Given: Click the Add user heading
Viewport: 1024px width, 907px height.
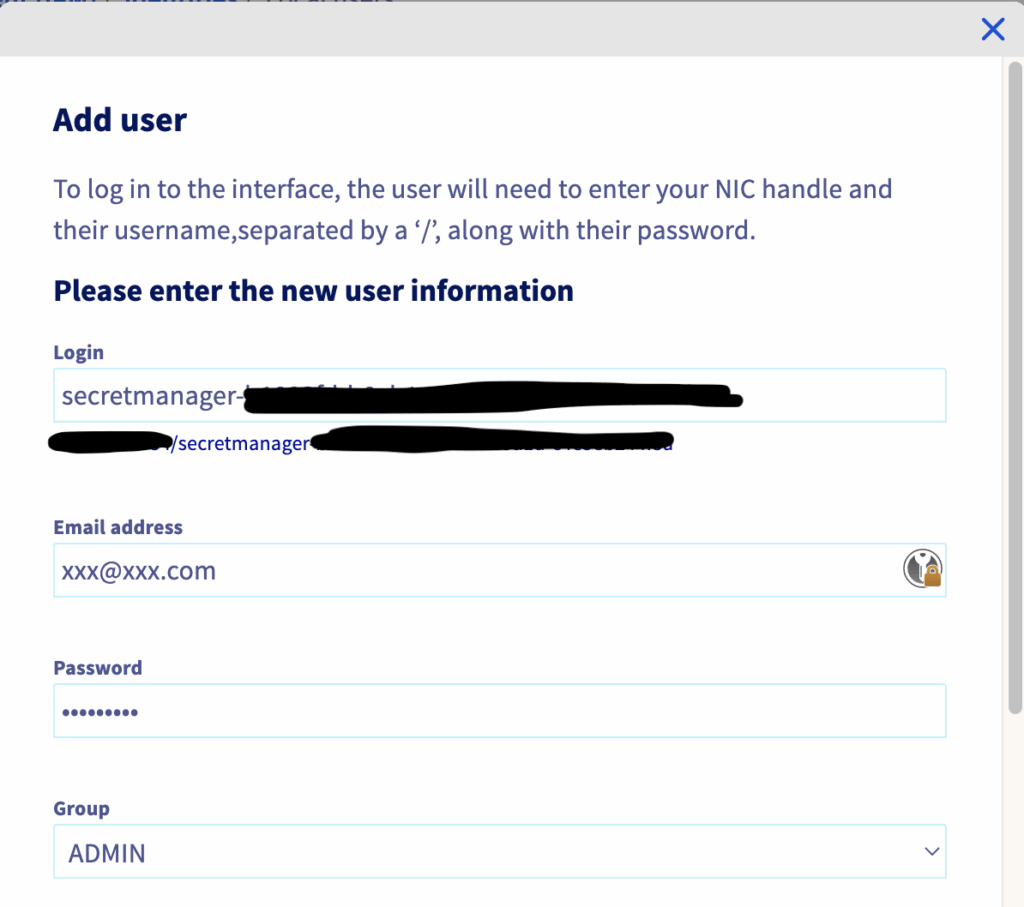Looking at the screenshot, I should tap(120, 120).
